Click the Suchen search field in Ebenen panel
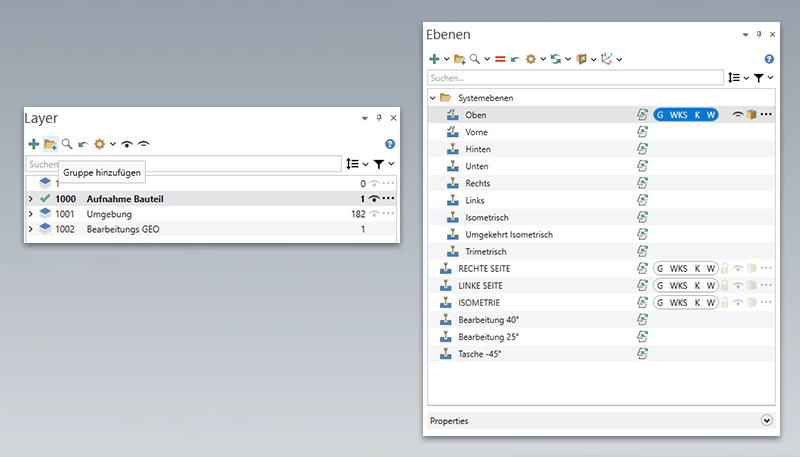The width and height of the screenshot is (800, 457). tap(575, 77)
